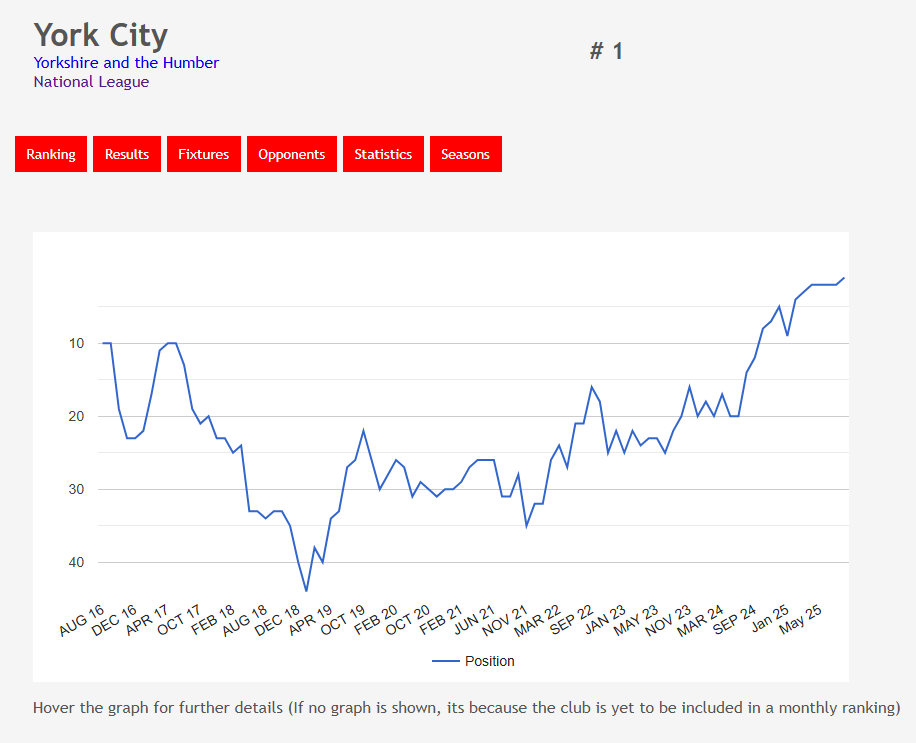Click the MAR 24 axis label
916x743 pixels.
[700, 621]
